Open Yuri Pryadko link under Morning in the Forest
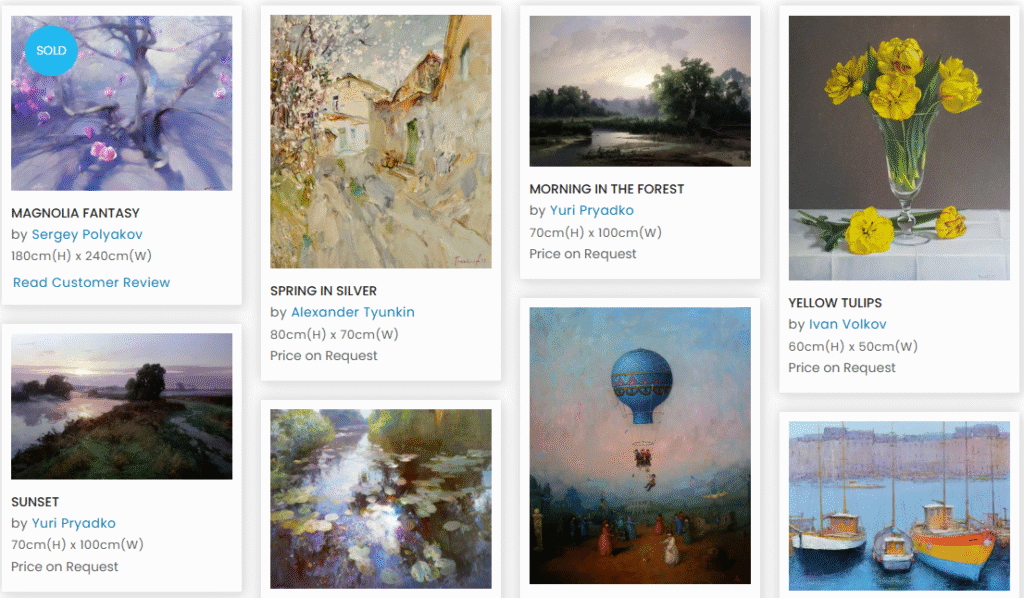The height and width of the screenshot is (598, 1024). pyautogui.click(x=592, y=210)
